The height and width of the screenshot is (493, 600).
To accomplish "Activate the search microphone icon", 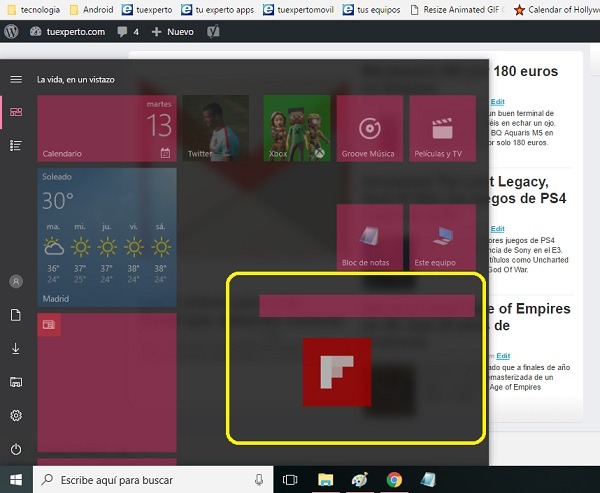I will [x=259, y=480].
